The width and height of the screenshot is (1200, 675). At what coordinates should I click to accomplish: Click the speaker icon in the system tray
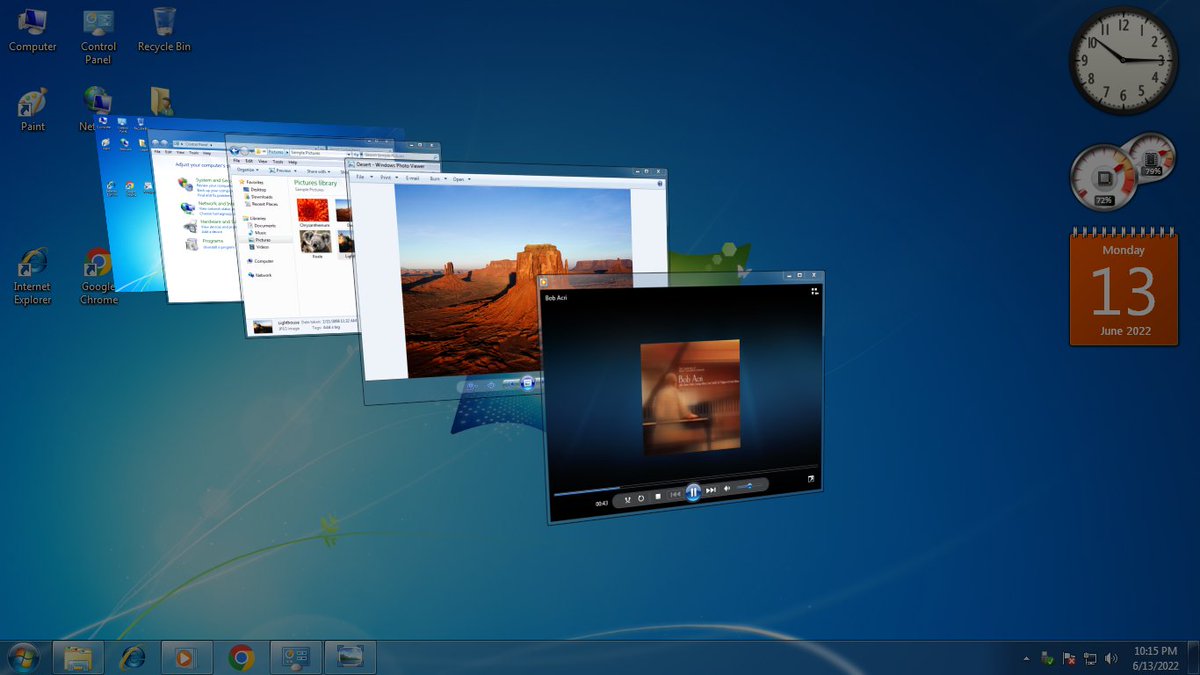coord(1110,658)
